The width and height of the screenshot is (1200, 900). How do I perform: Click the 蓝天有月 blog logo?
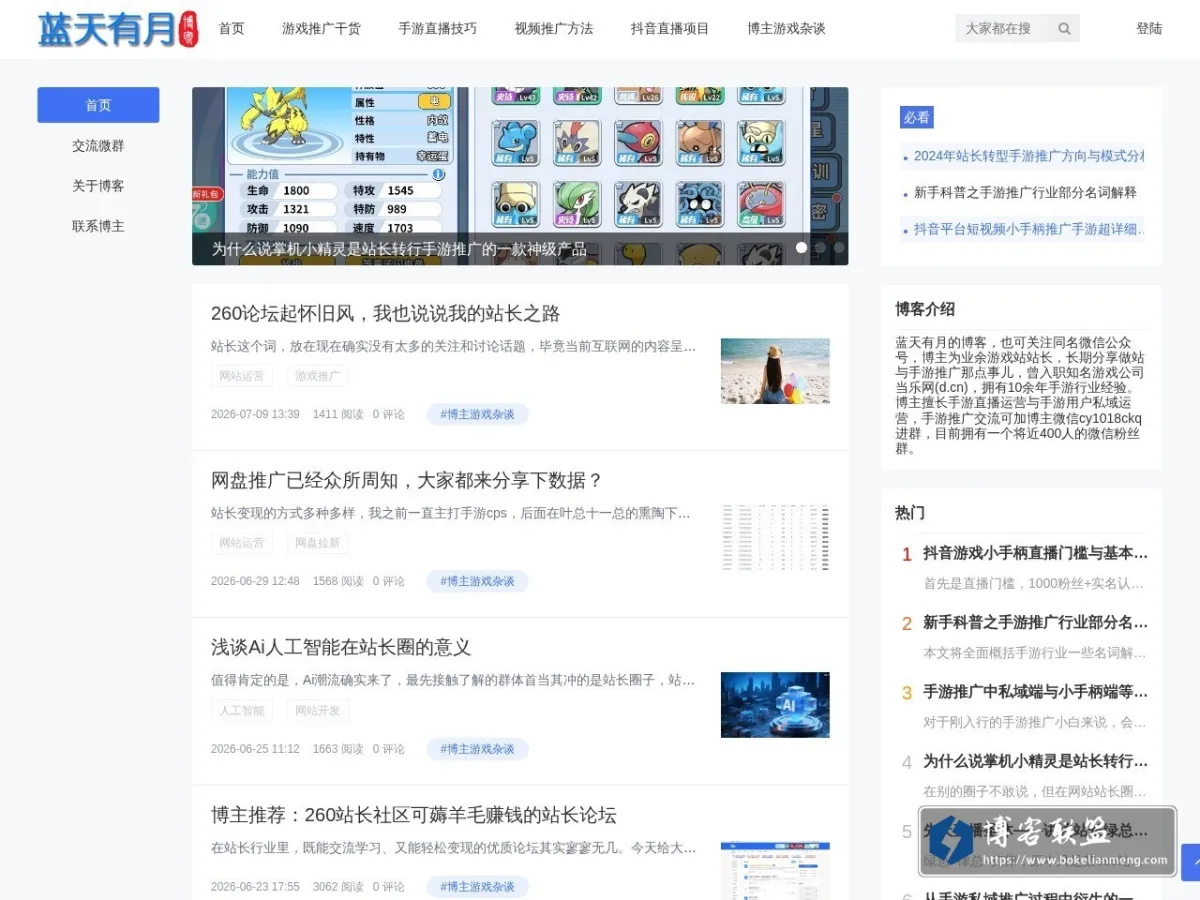pos(118,29)
